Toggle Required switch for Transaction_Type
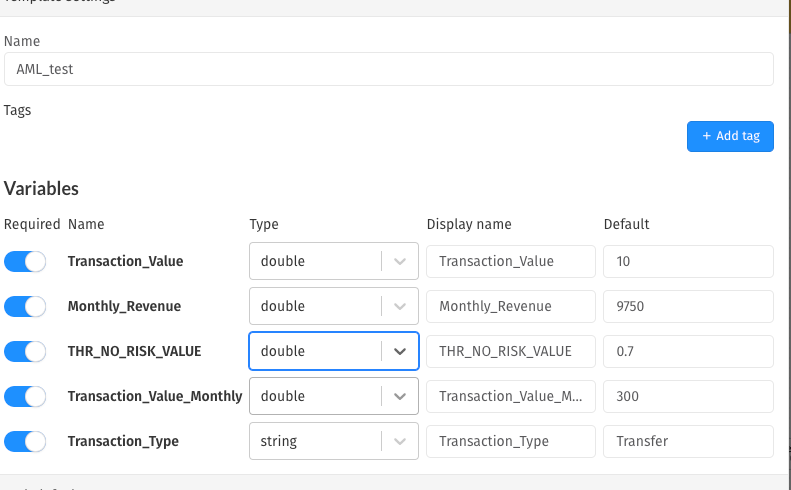791x490 pixels. [x=25, y=442]
